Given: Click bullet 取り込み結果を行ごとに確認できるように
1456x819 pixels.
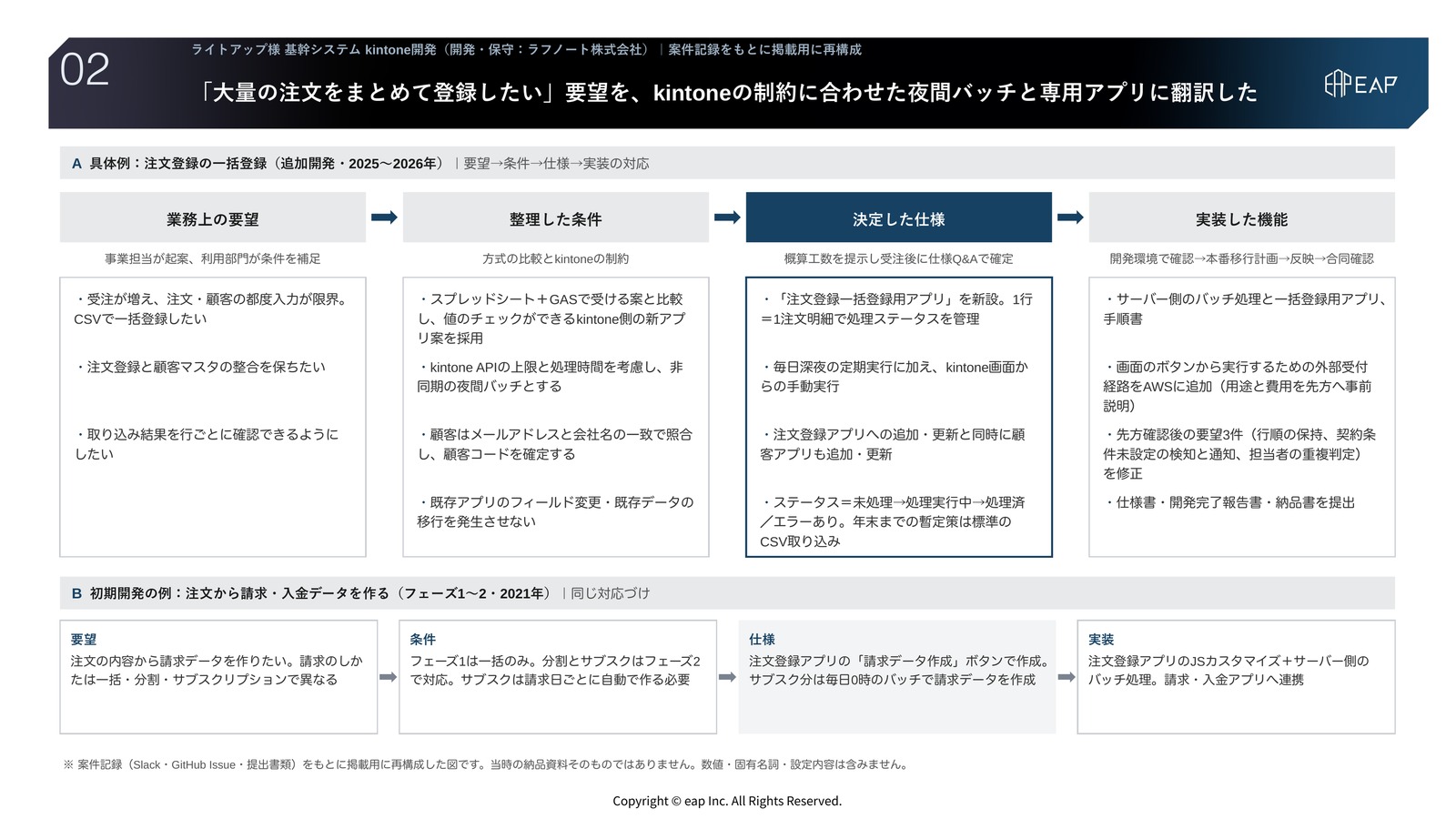Looking at the screenshot, I should click(x=207, y=444).
